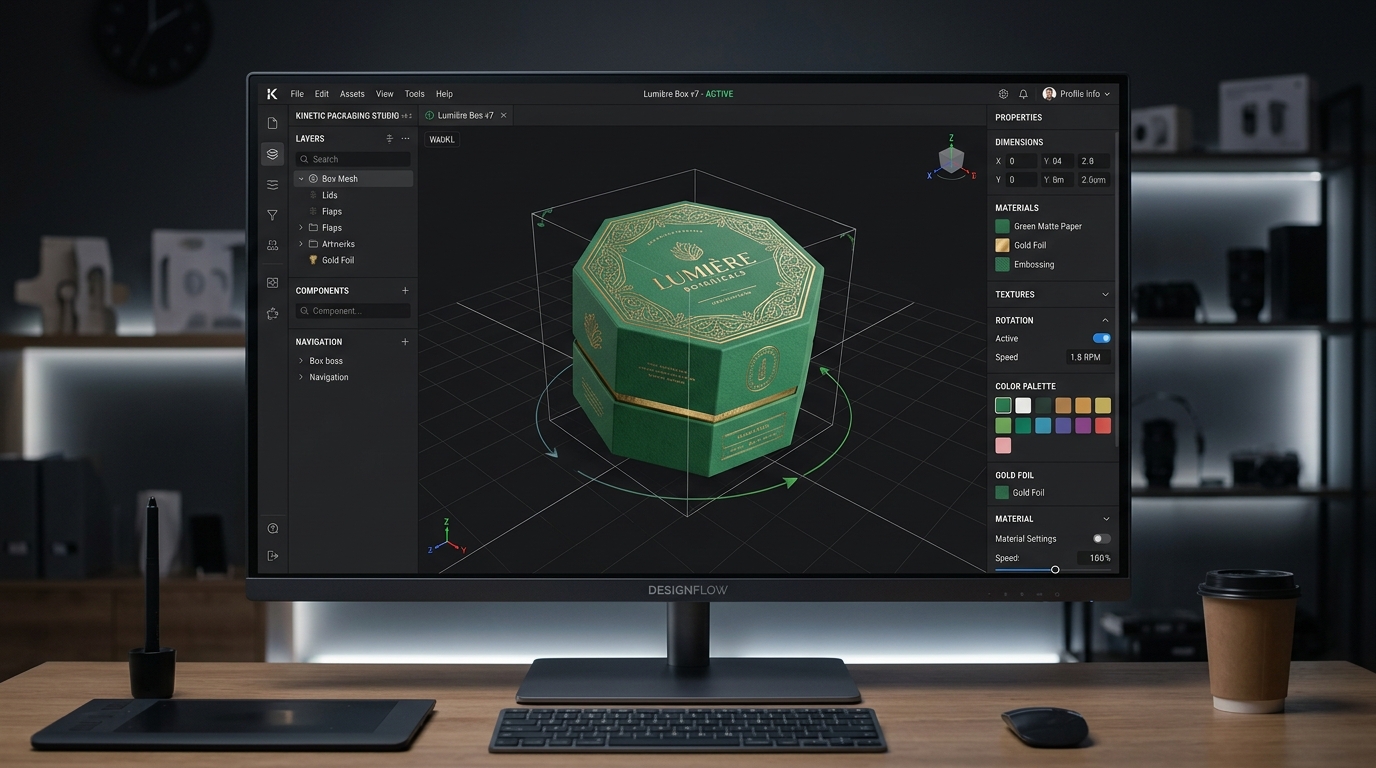This screenshot has width=1376, height=768.
Task: Add a new component with plus icon
Action: coord(405,291)
